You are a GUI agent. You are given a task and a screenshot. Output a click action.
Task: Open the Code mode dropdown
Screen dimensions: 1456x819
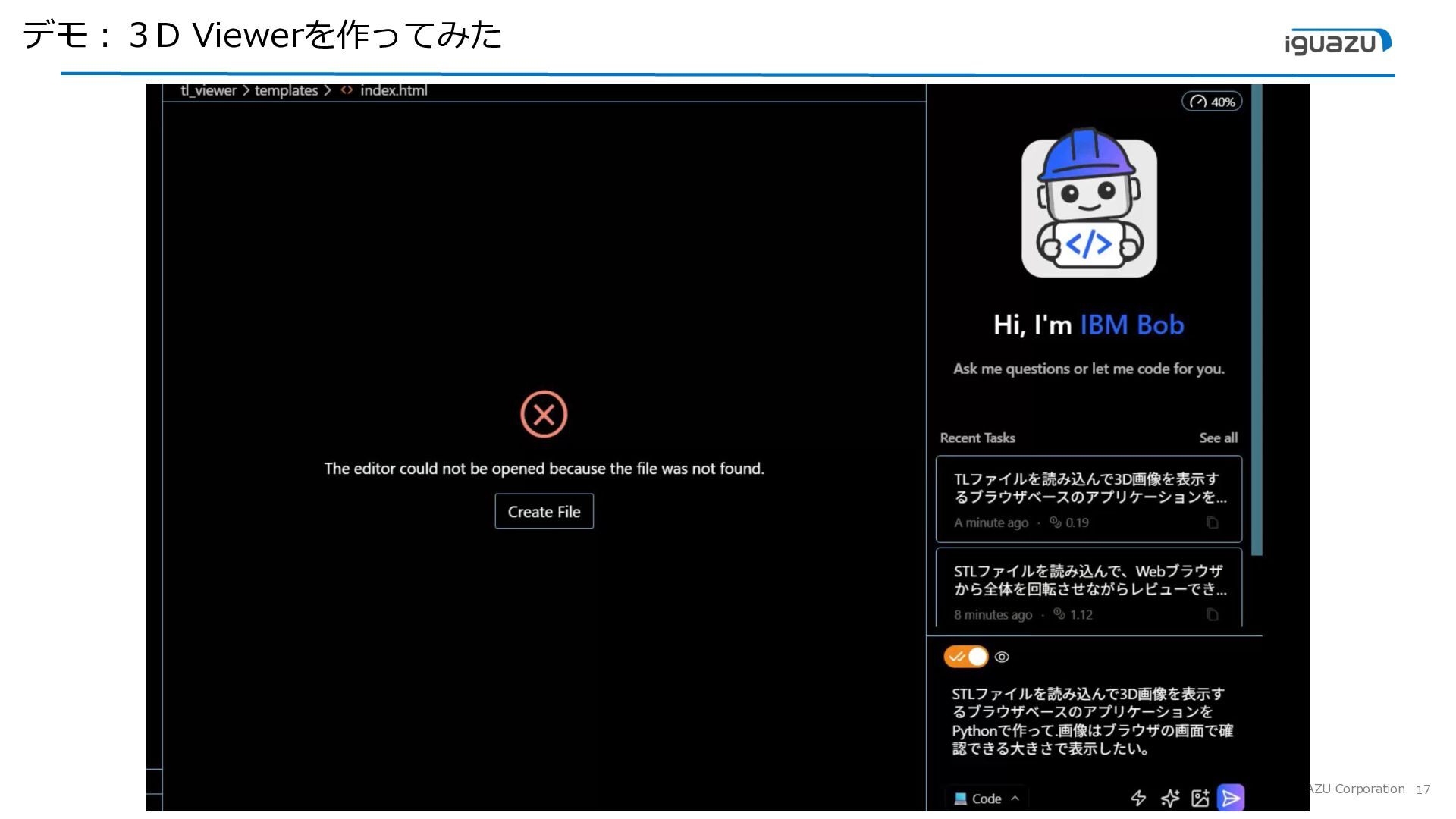pos(986,799)
